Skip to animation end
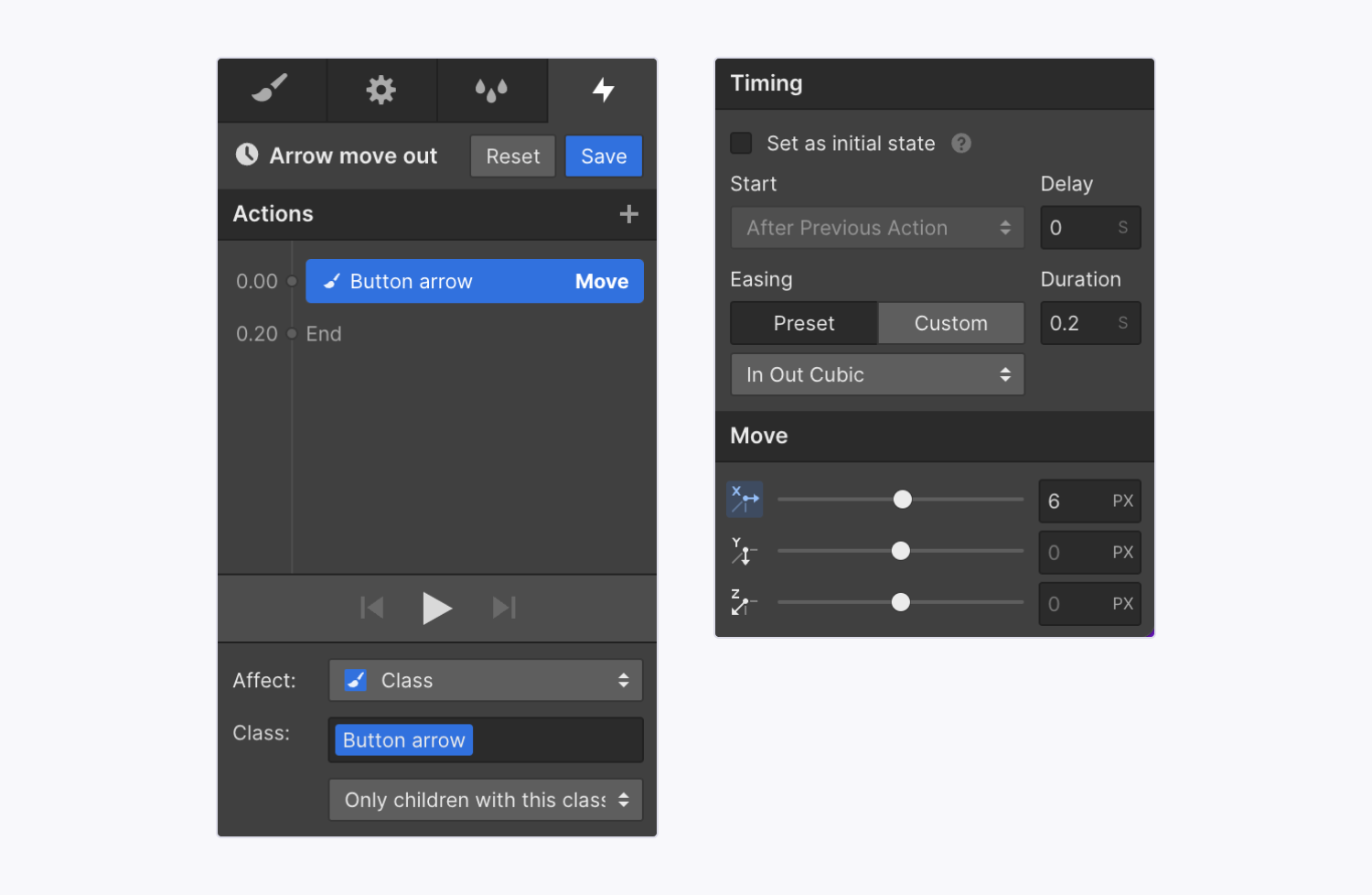This screenshot has height=895, width=1372. click(x=504, y=608)
